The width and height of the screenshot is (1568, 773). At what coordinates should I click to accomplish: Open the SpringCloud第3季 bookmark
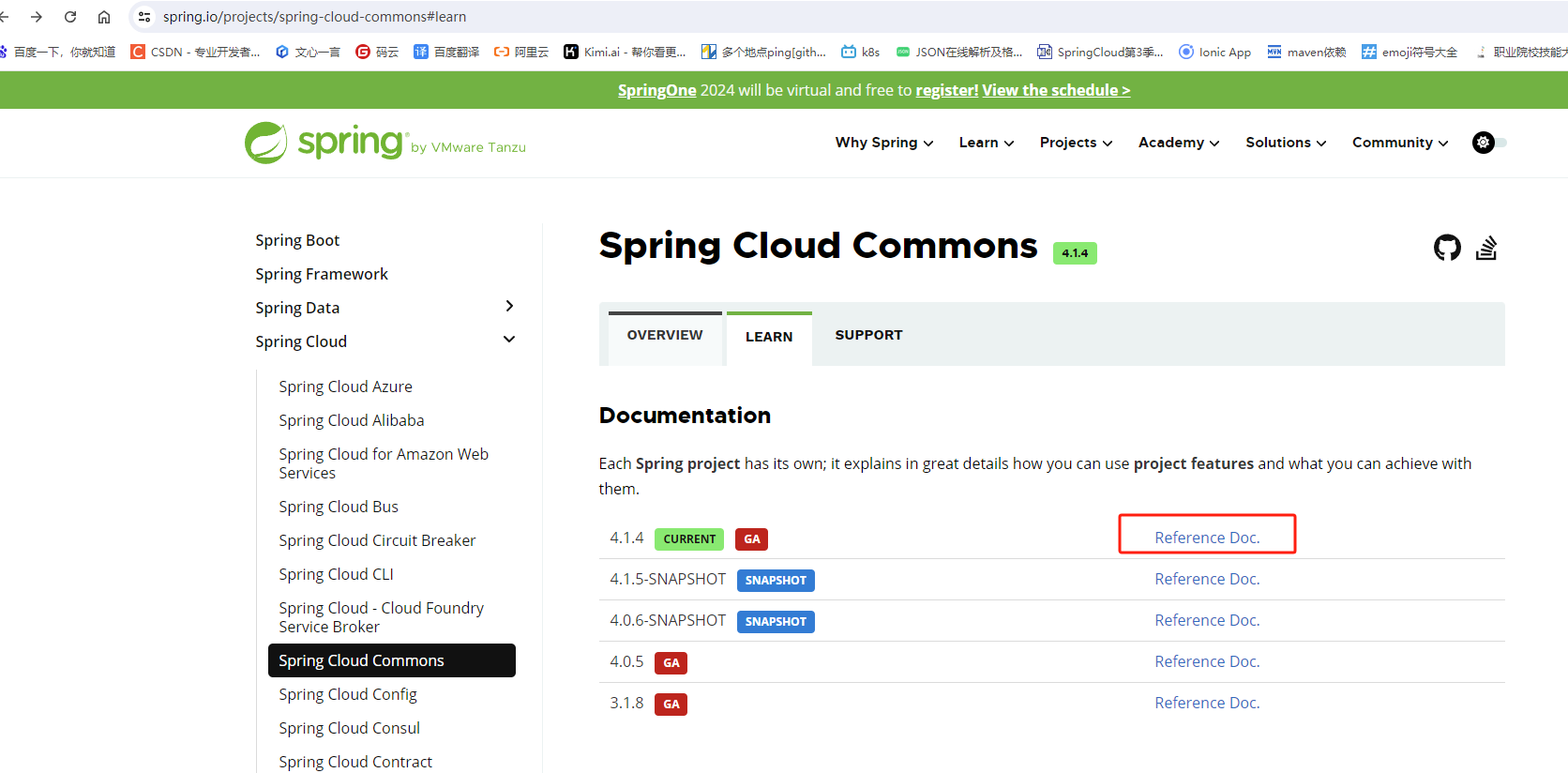(1100, 52)
